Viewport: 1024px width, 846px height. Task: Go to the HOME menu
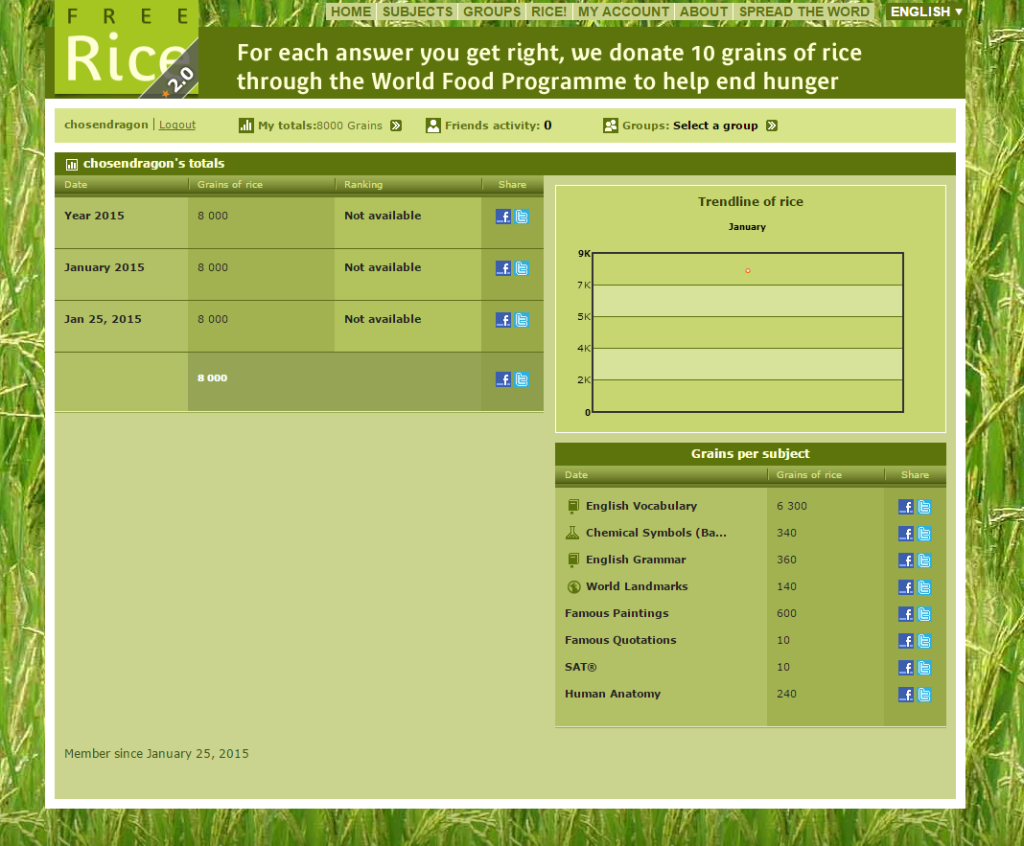click(x=351, y=12)
